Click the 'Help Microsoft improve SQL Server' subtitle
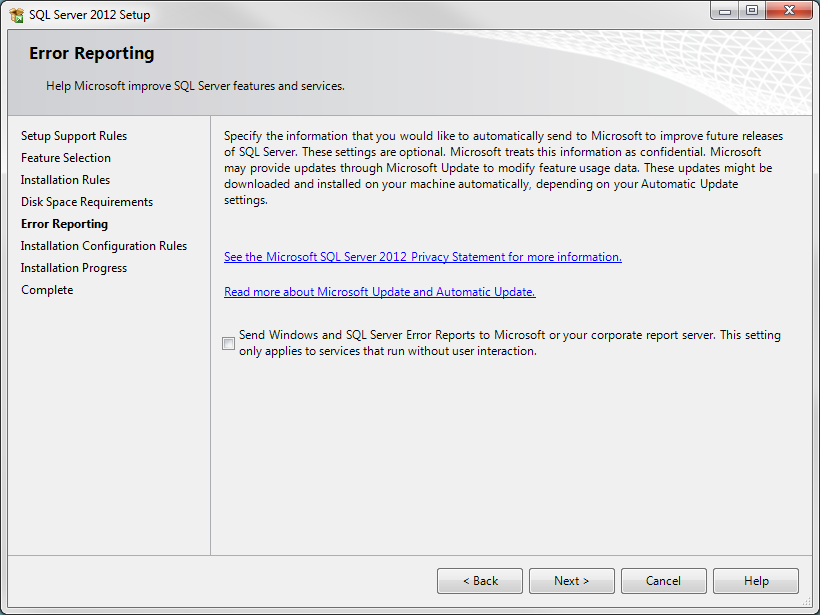820x615 pixels. tap(195, 86)
